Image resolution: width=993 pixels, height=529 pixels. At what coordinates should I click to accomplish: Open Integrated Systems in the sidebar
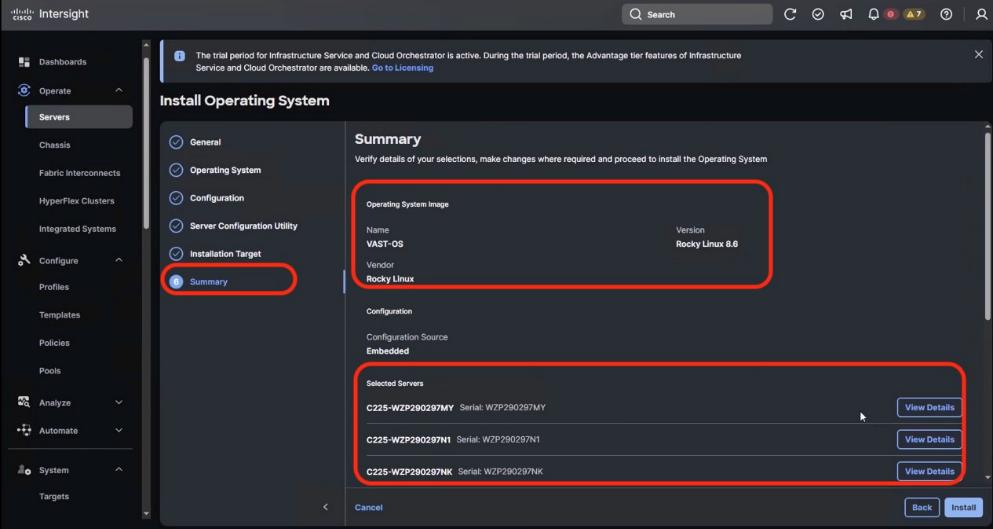[x=77, y=229]
